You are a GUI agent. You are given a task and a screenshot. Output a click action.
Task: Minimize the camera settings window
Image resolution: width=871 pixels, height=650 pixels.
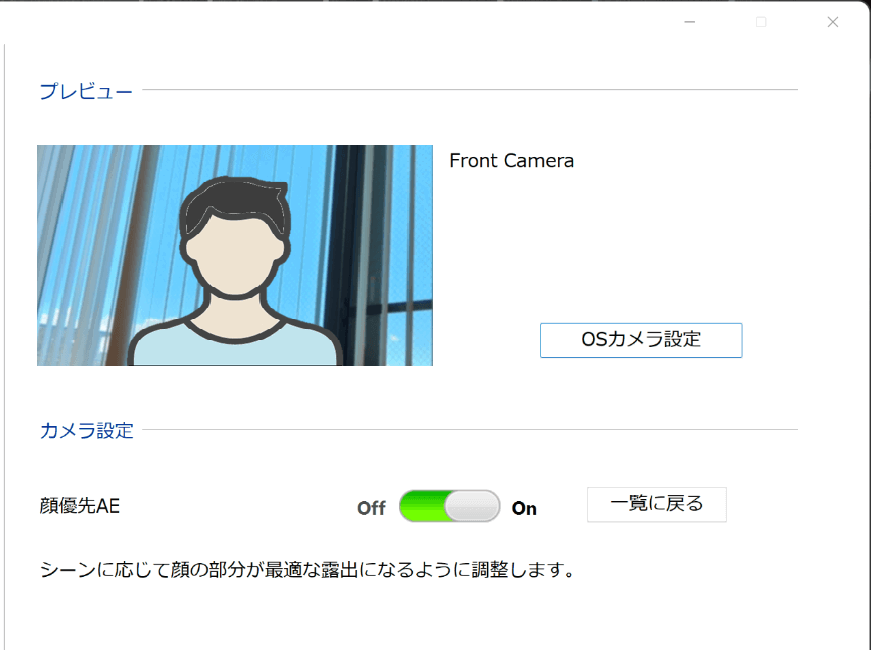click(x=690, y=22)
